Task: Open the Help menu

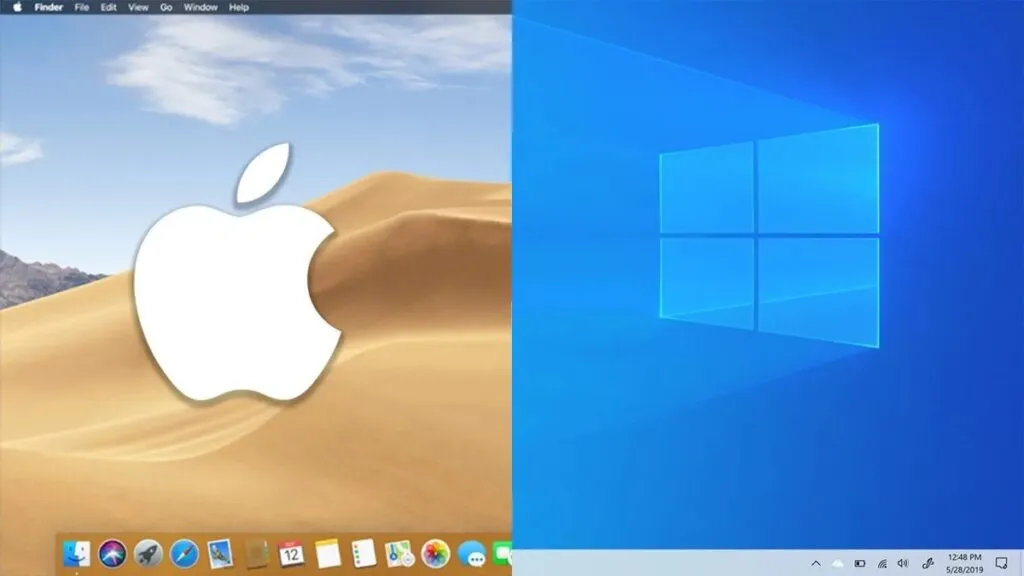Action: point(239,7)
